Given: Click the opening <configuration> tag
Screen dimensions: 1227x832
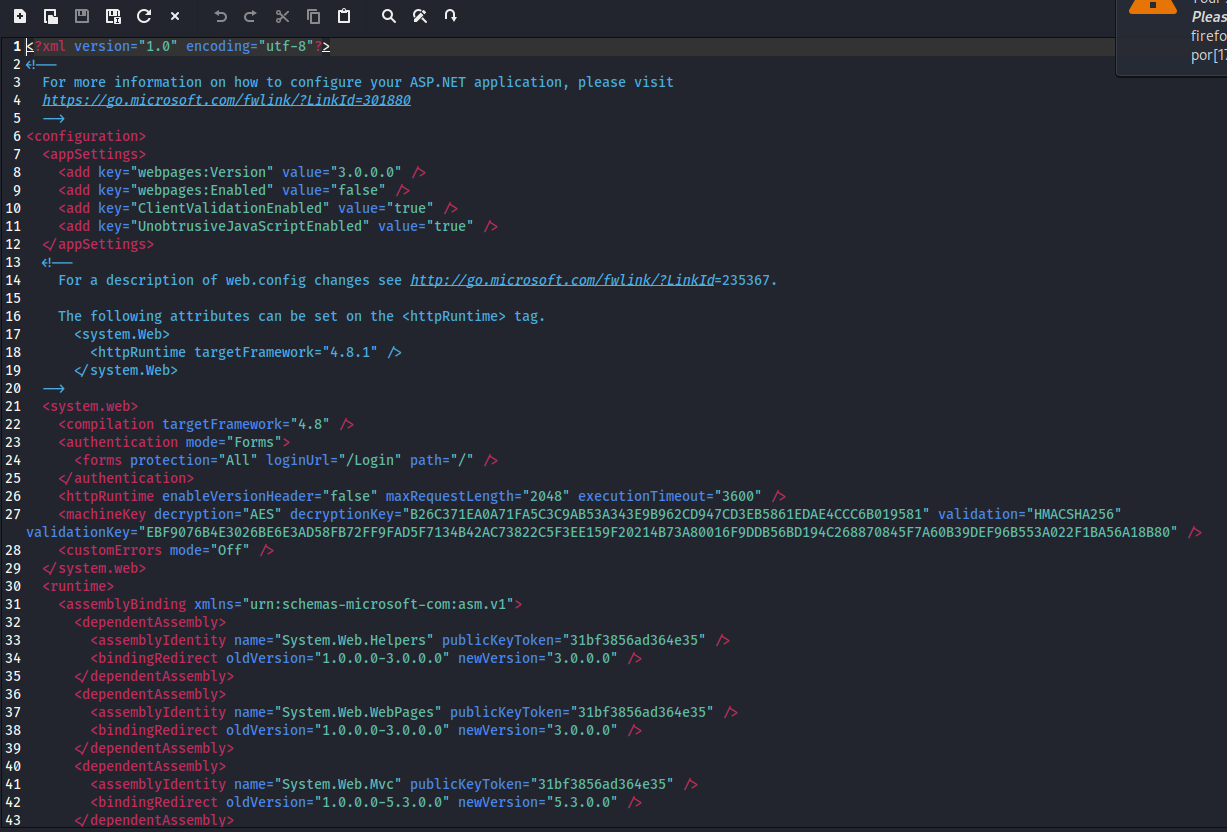Looking at the screenshot, I should (86, 136).
